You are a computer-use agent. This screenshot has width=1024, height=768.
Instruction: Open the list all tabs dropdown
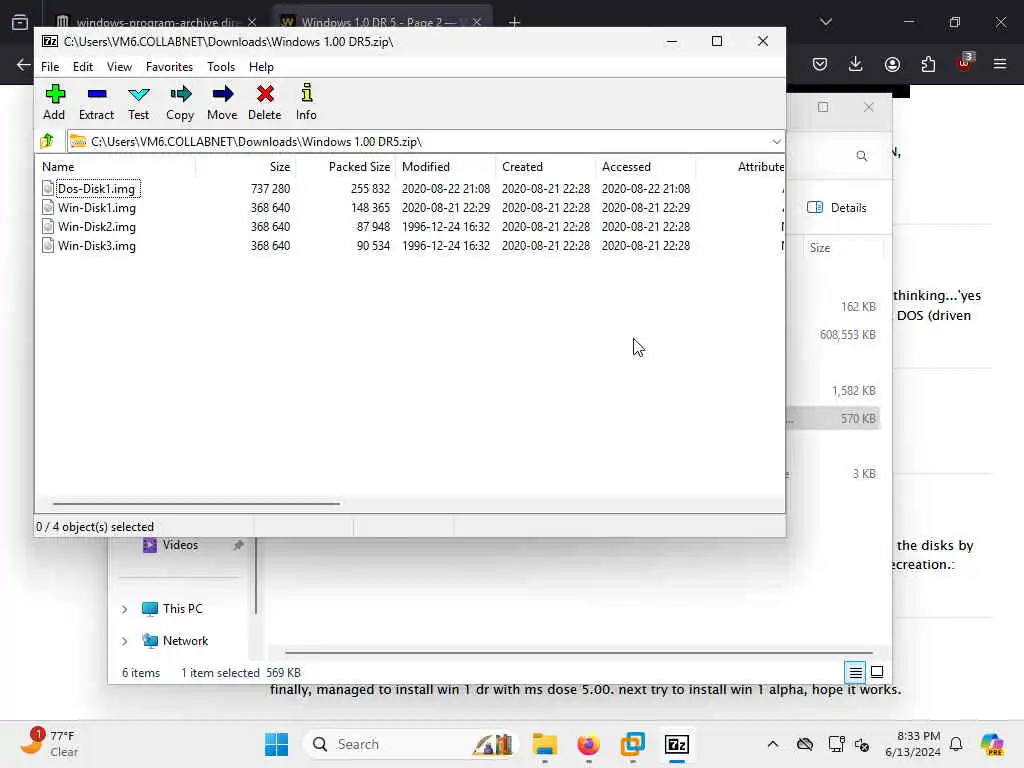tap(825, 22)
